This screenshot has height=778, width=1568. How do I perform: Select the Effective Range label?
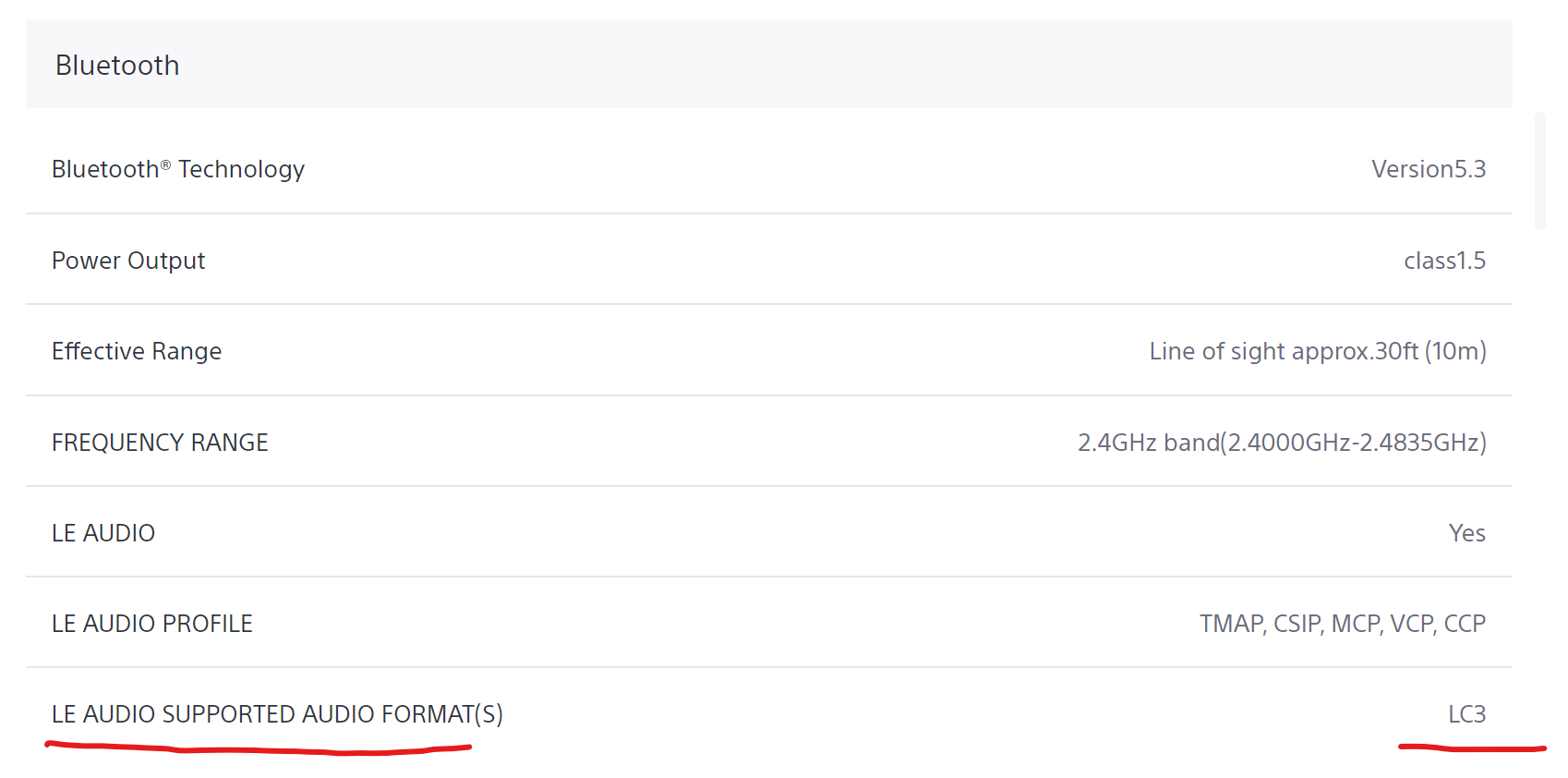[137, 351]
